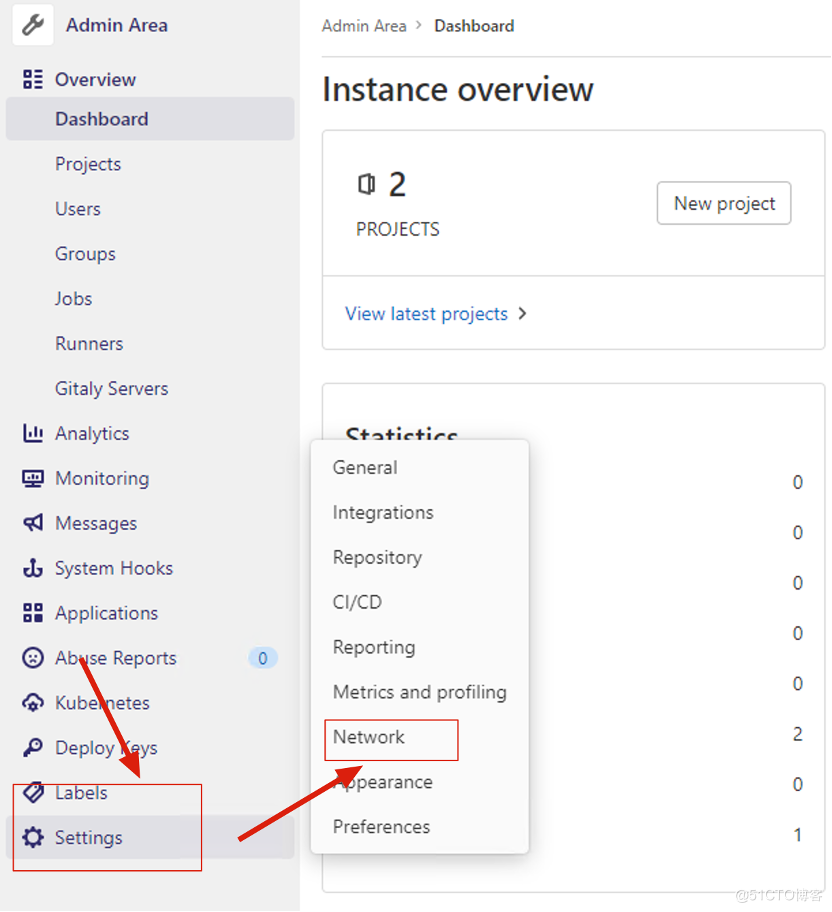Click Dashboard breadcrumb
The width and height of the screenshot is (832, 912).
[474, 26]
